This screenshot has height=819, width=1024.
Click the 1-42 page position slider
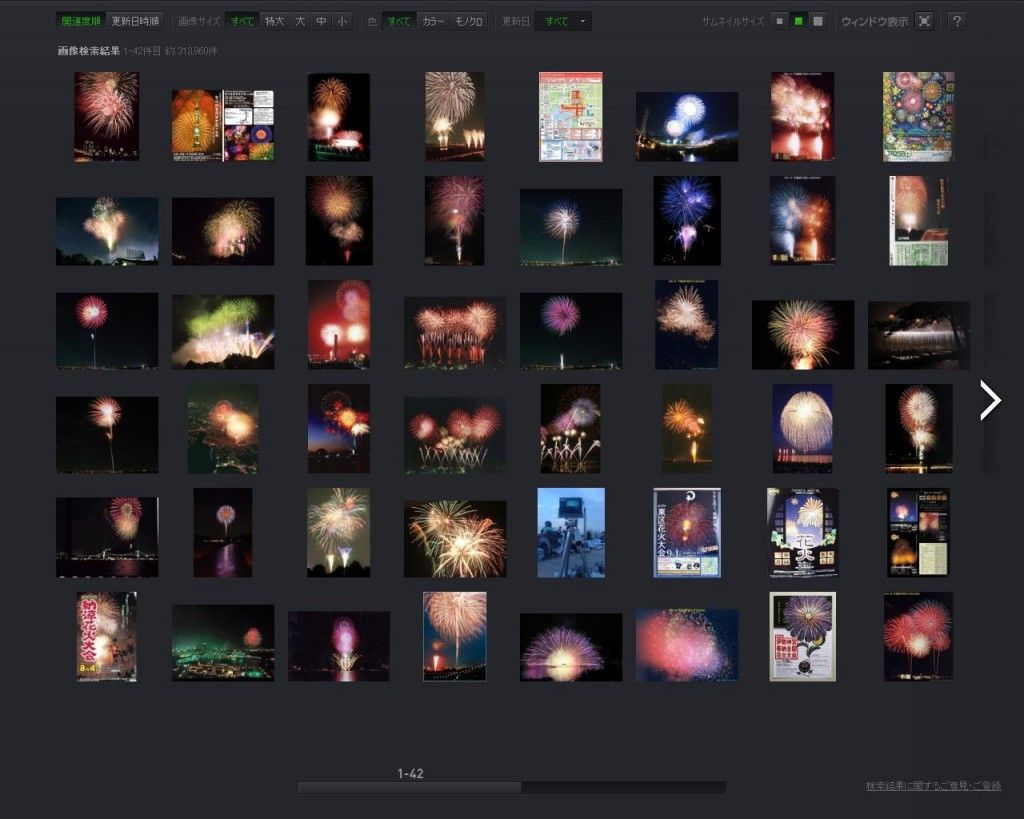(x=409, y=788)
